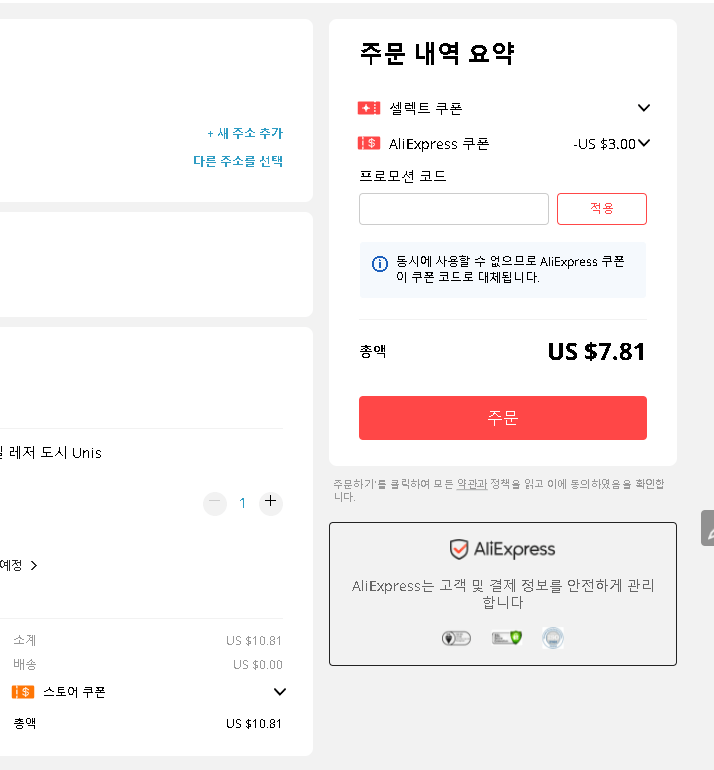Click the AliExpress shield logo icon
714x770 pixels.
(x=459, y=549)
